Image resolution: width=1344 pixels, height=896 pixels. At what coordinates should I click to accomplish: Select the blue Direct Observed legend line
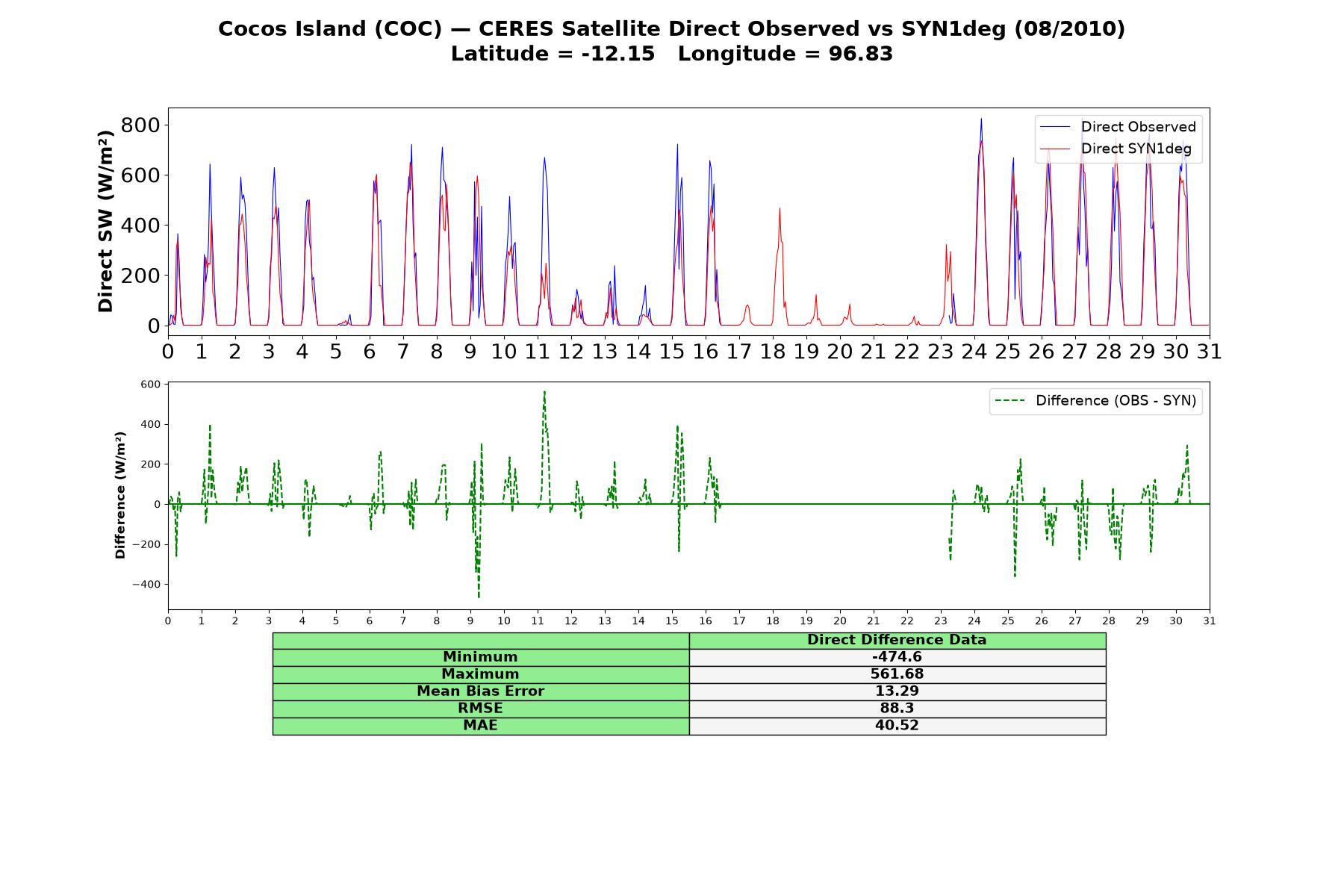pos(1054,127)
